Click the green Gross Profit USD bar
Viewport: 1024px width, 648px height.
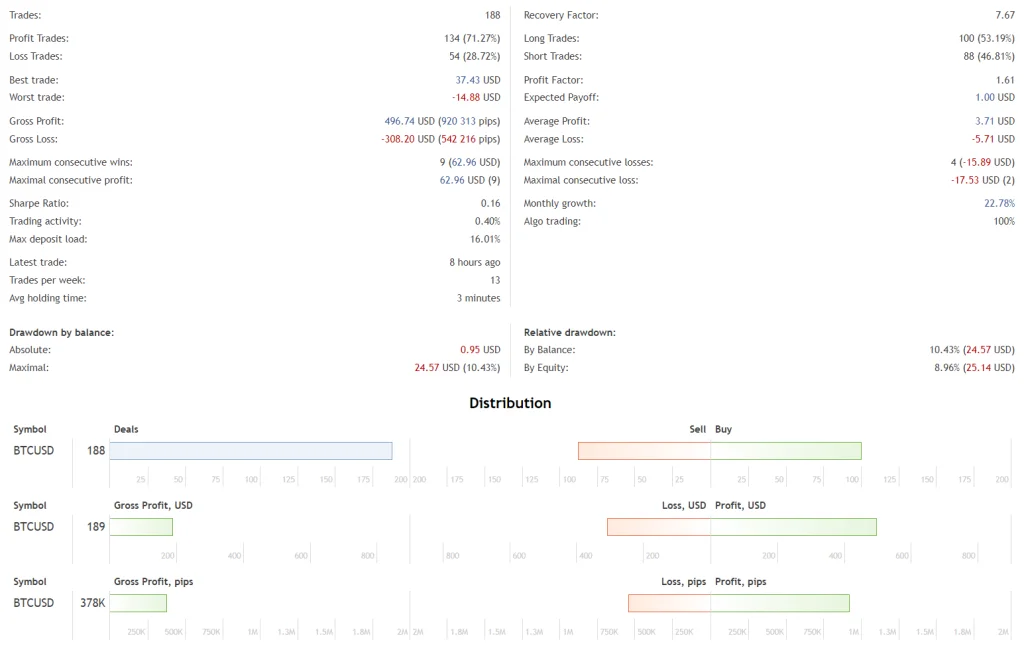141,527
